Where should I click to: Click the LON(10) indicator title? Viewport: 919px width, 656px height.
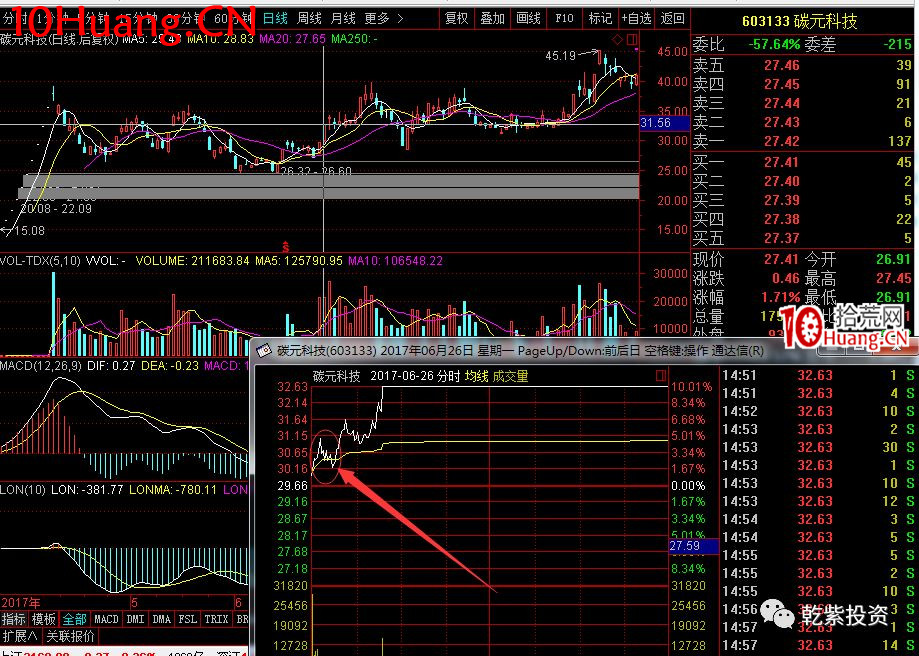23,489
